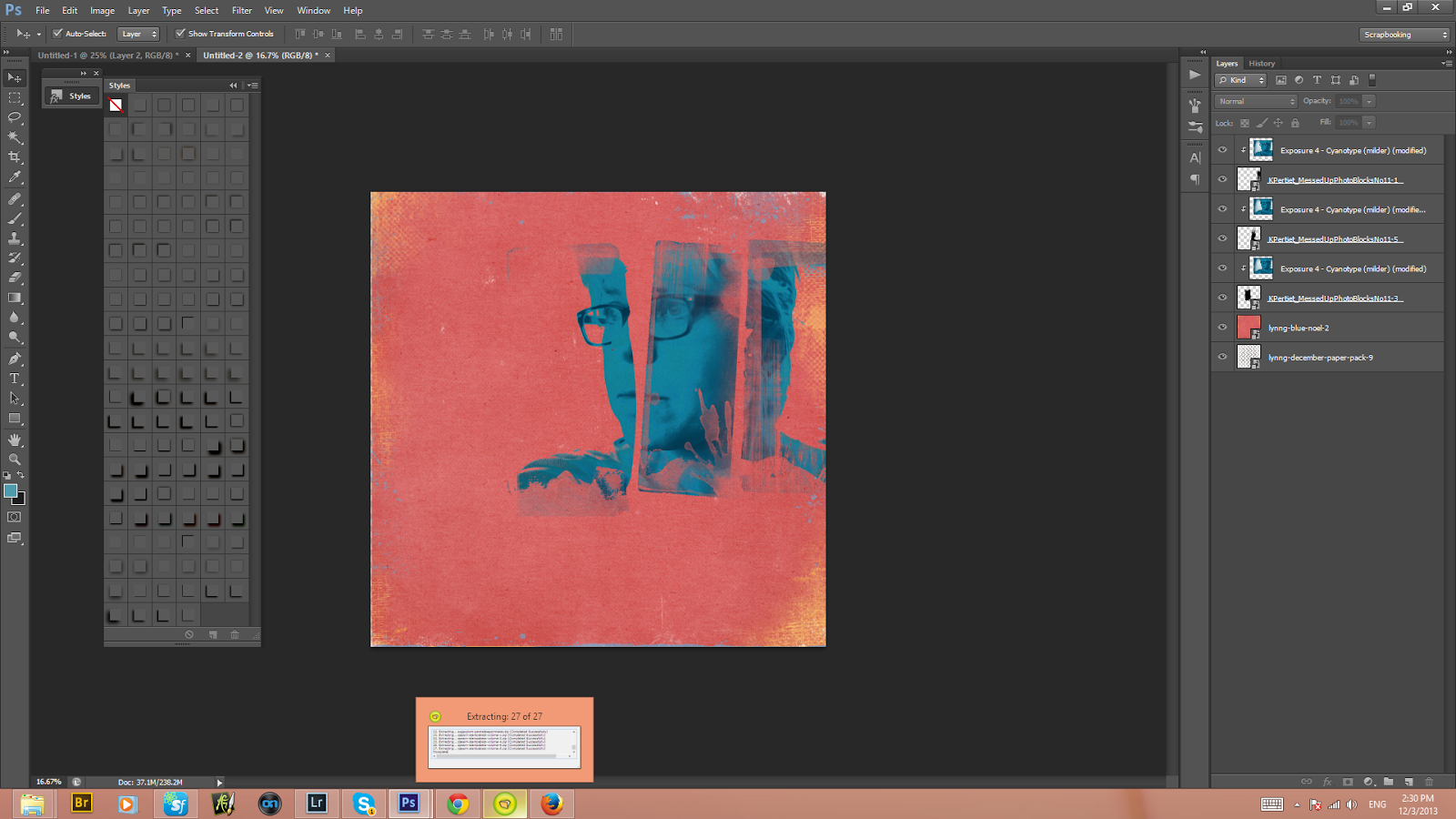Select the Crop tool

point(15,158)
